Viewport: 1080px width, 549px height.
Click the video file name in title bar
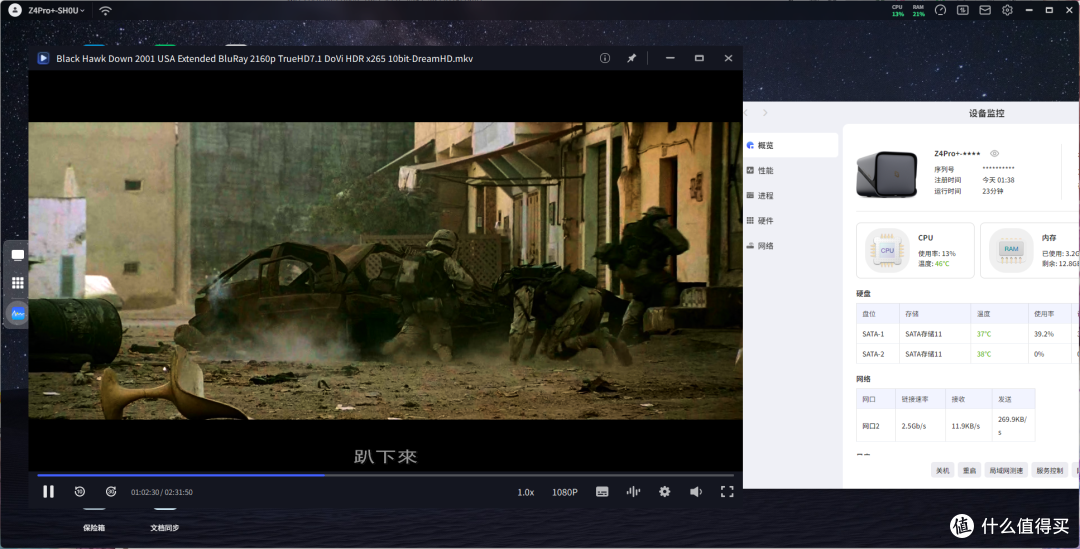(x=264, y=59)
